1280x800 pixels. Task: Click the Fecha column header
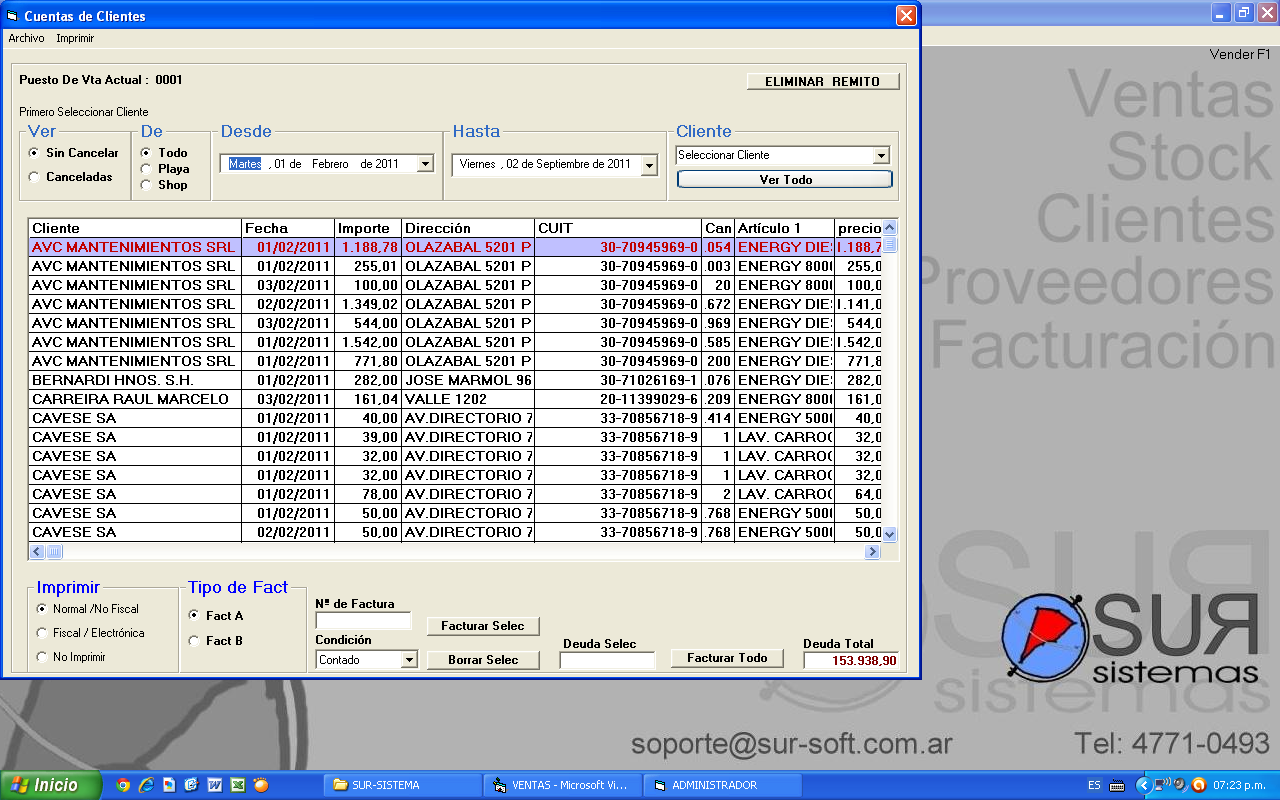288,229
